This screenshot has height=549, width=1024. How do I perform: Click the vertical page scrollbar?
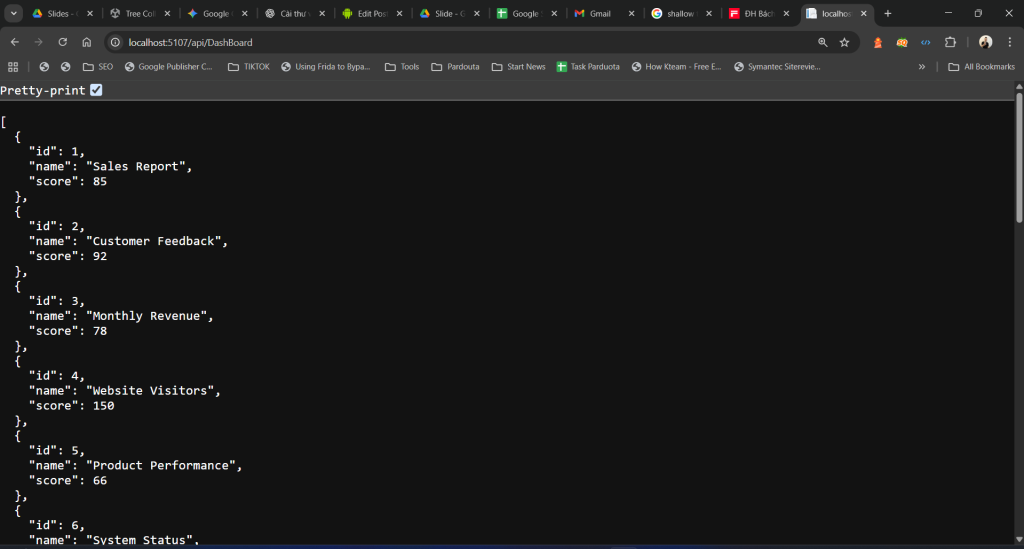[1018, 160]
